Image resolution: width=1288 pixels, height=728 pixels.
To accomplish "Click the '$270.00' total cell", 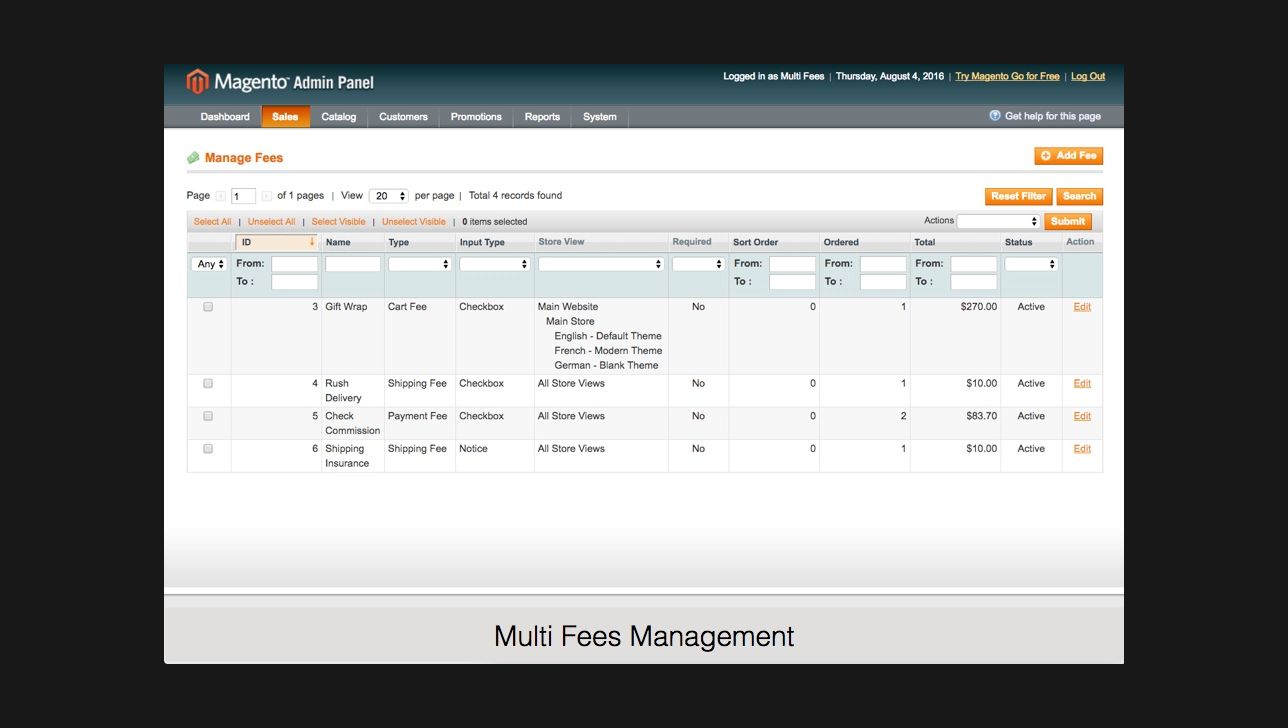I will [979, 307].
